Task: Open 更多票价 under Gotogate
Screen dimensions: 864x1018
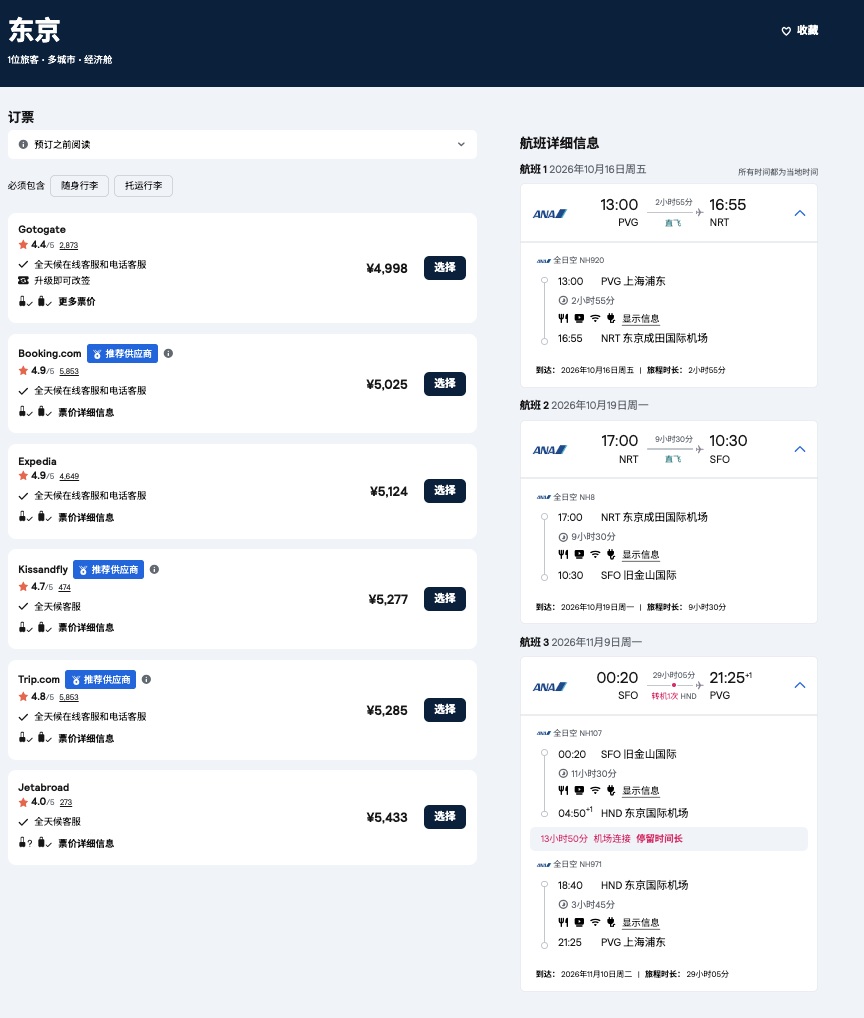Action: [77, 301]
